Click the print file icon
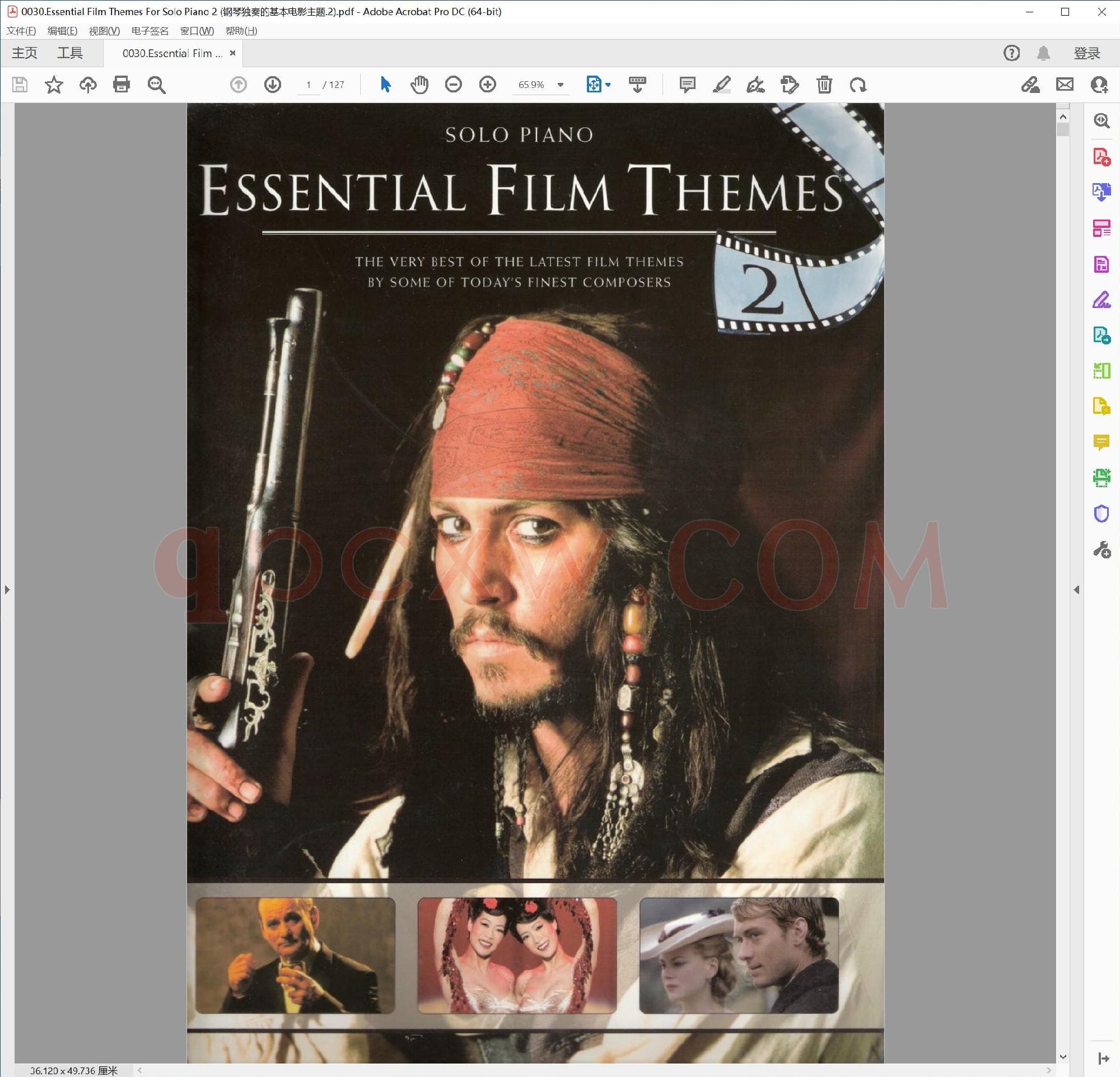The width and height of the screenshot is (1120, 1077). [121, 85]
